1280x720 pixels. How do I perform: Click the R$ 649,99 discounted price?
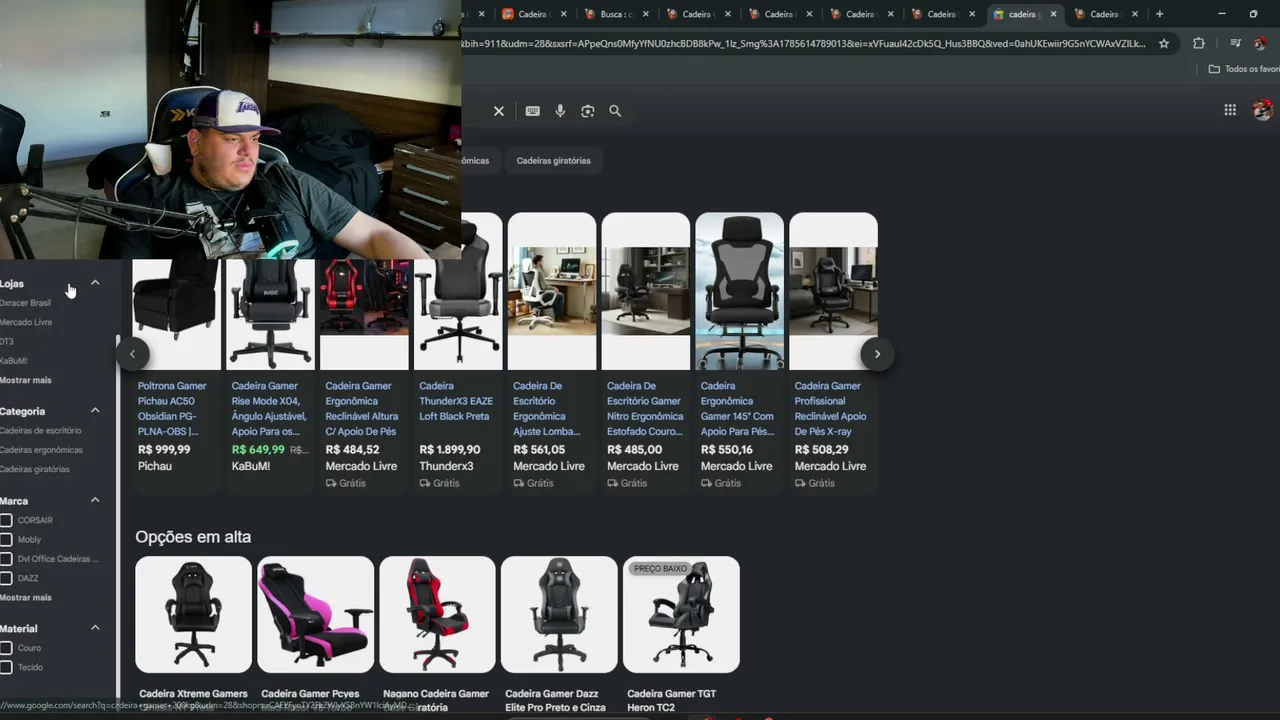click(258, 450)
